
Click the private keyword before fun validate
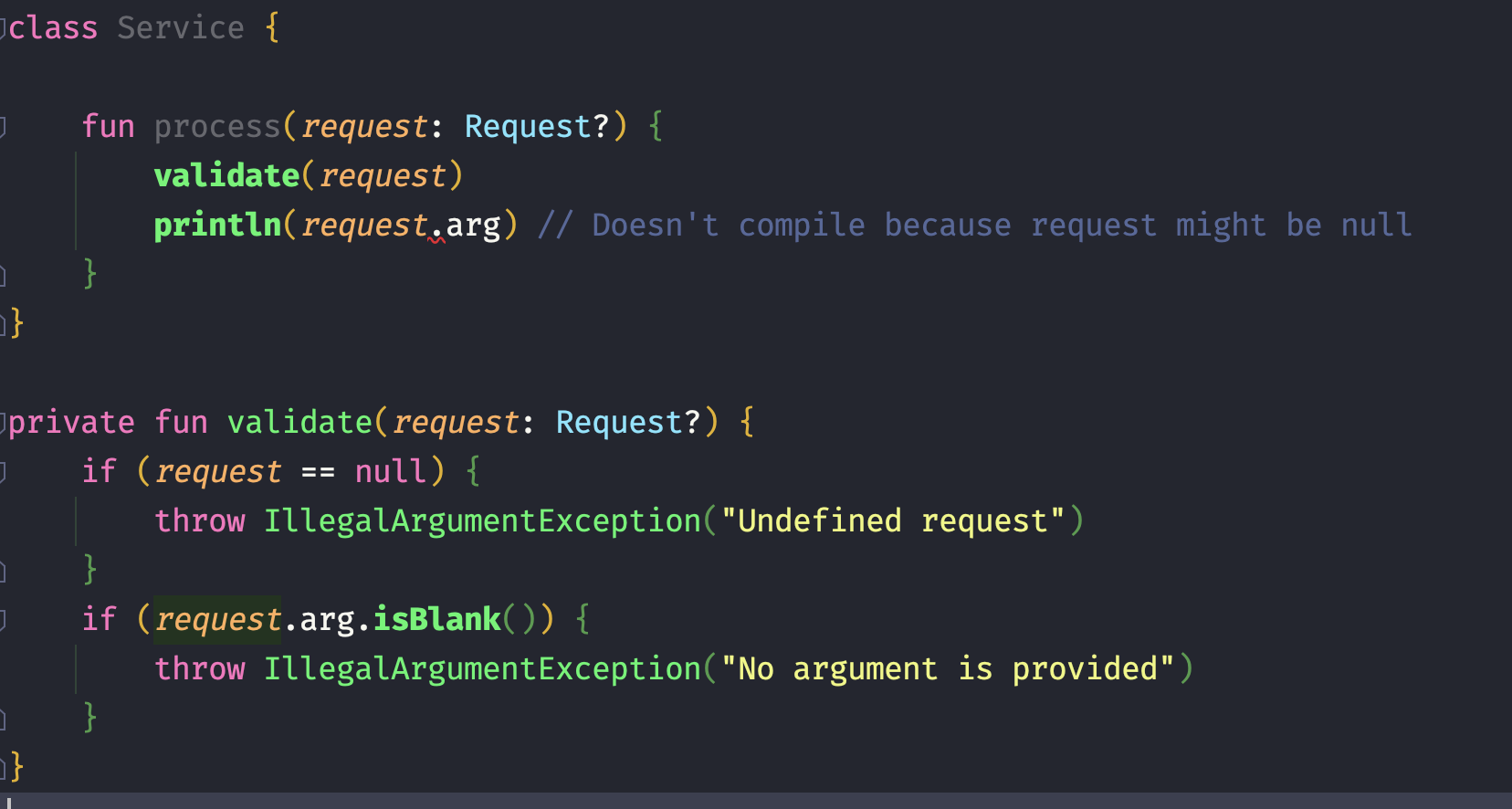pos(71,422)
